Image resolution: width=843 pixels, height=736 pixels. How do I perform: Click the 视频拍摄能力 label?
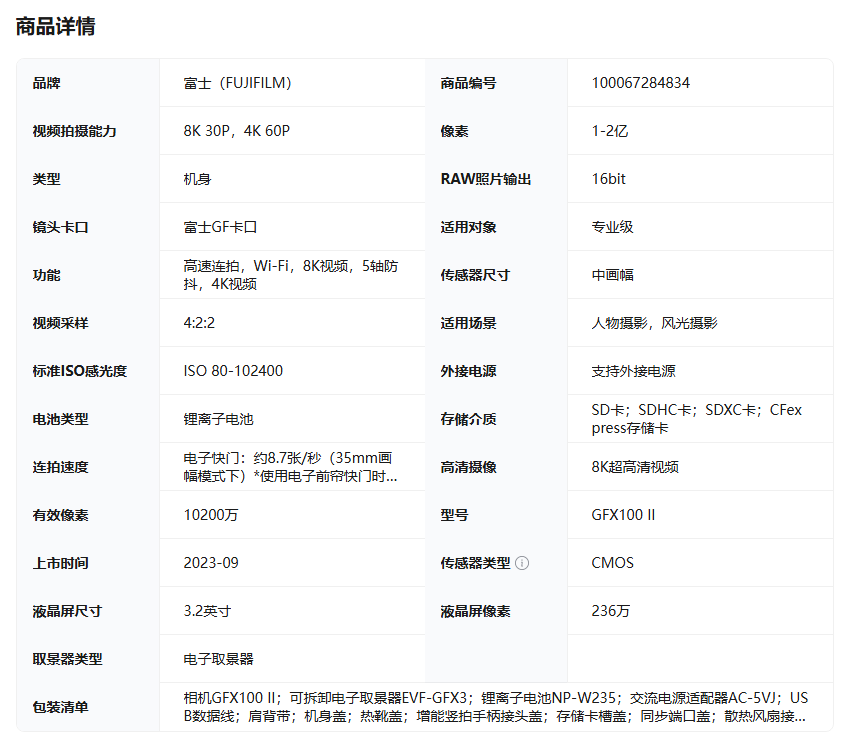point(74,131)
